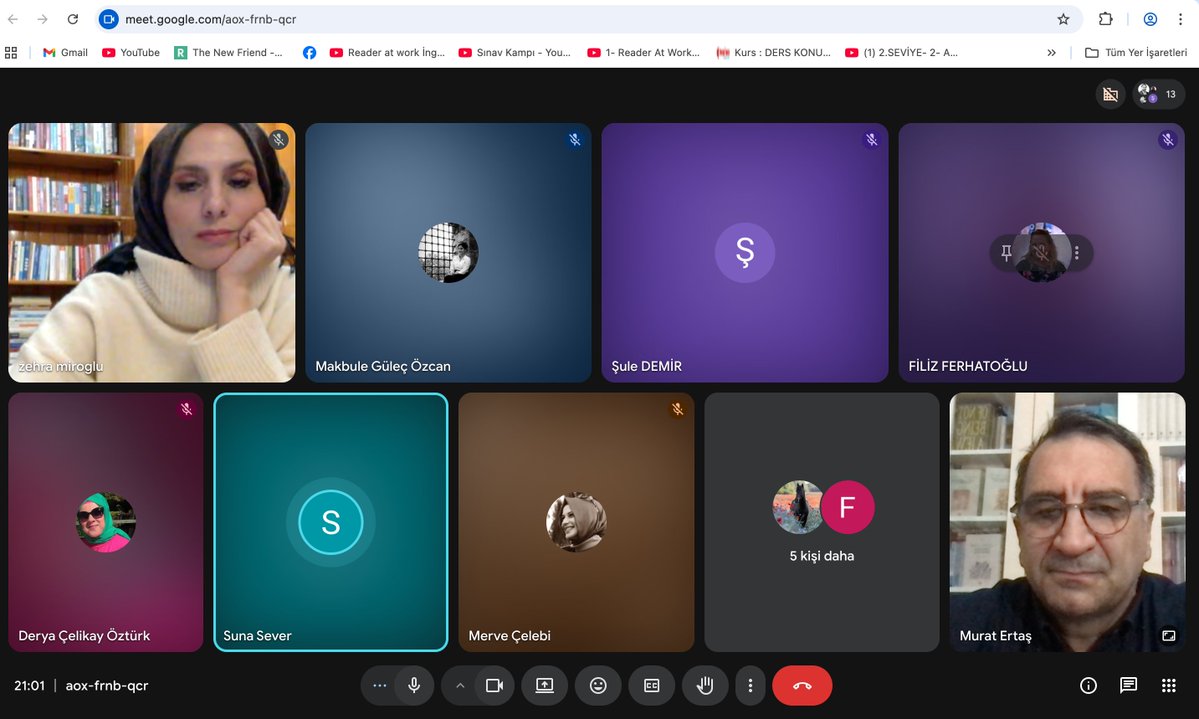Screen dimensions: 1199x719
Task: Click muted mic icon on Şule DEMİR
Action: [x=871, y=139]
